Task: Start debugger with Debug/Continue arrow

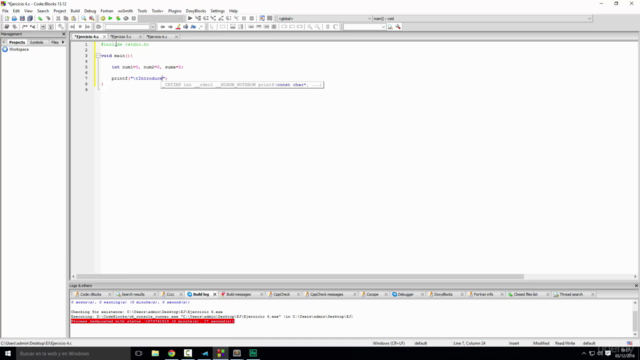Action: point(190,18)
